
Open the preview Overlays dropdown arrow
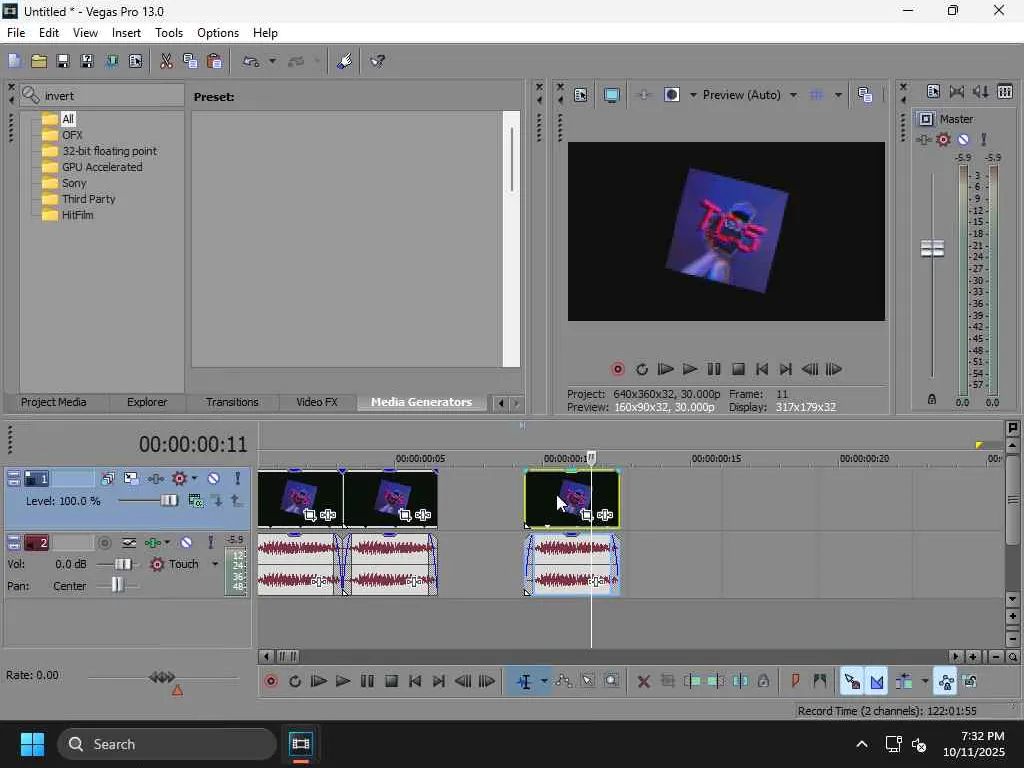(838, 95)
